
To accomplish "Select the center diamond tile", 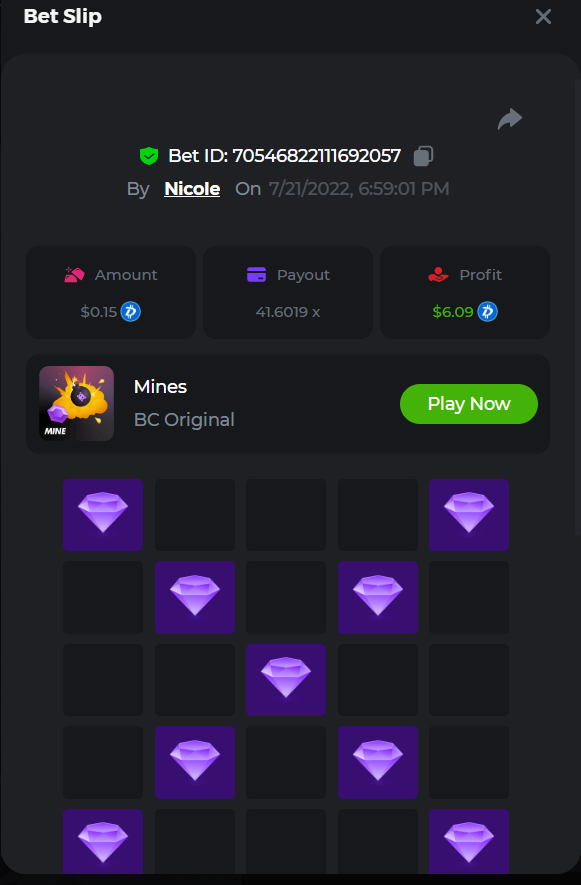I will coord(286,680).
